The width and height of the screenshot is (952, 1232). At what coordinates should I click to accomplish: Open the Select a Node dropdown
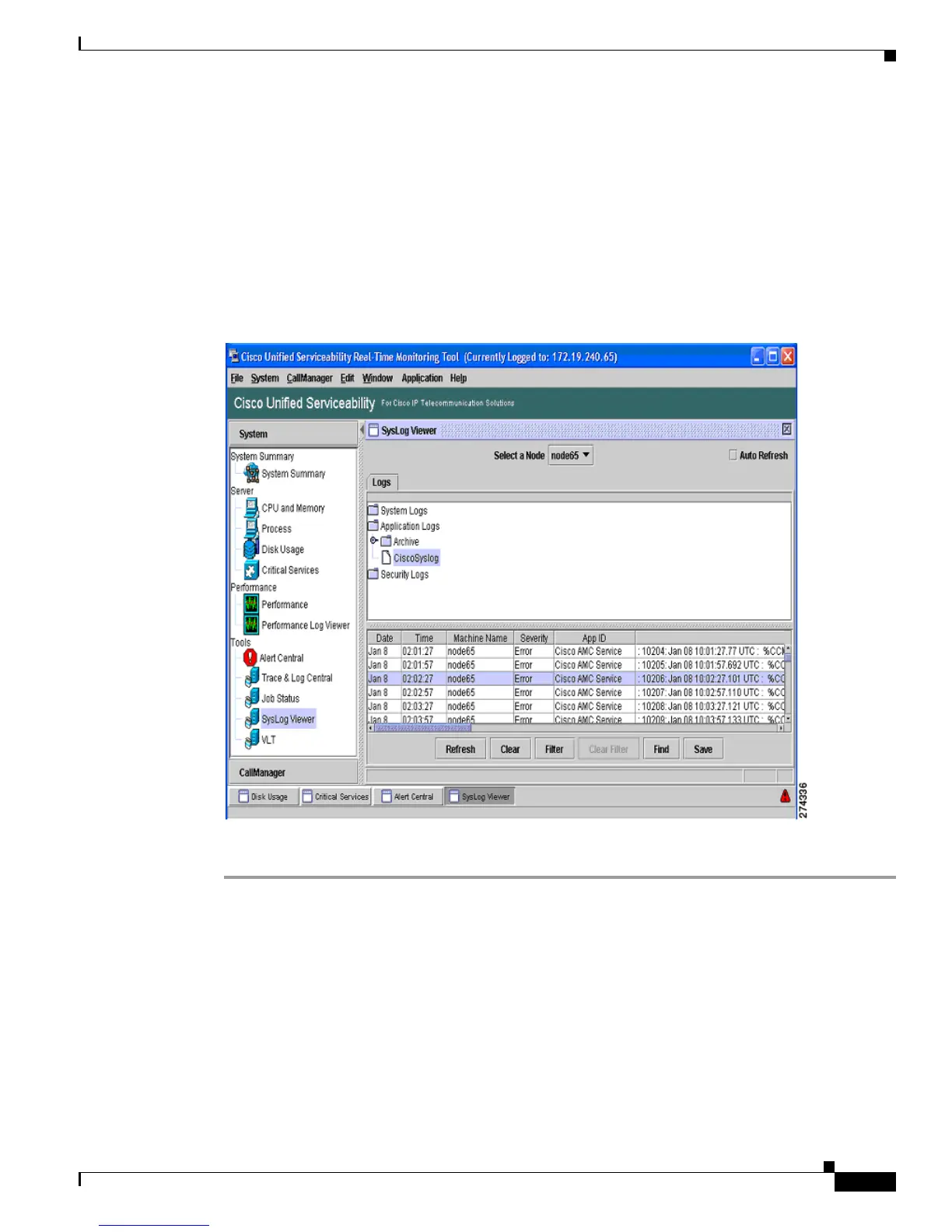(x=571, y=455)
